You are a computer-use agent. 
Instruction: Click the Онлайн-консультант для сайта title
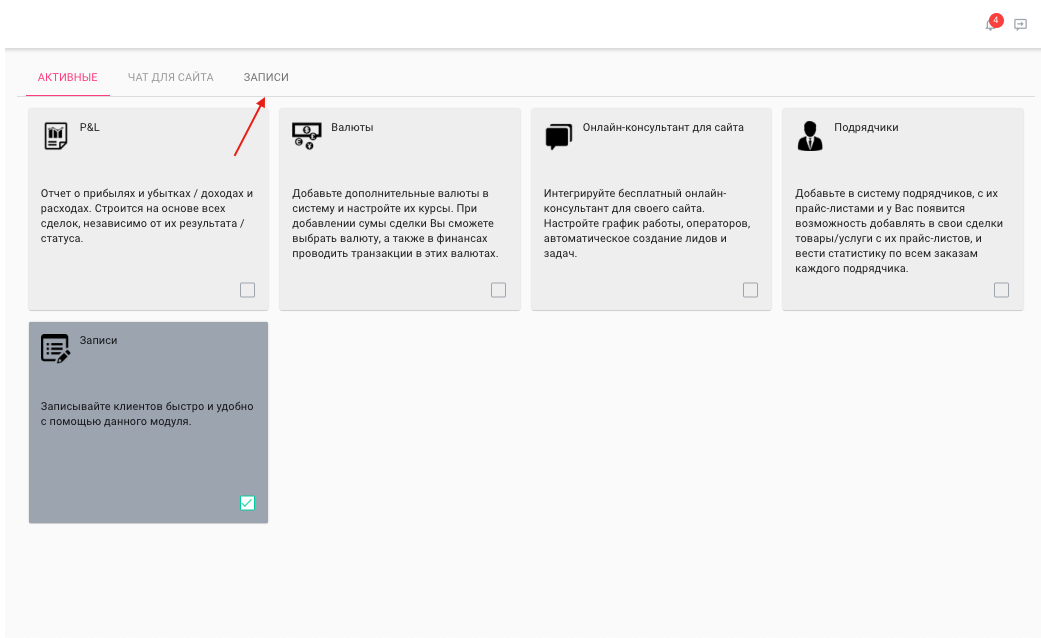point(663,127)
